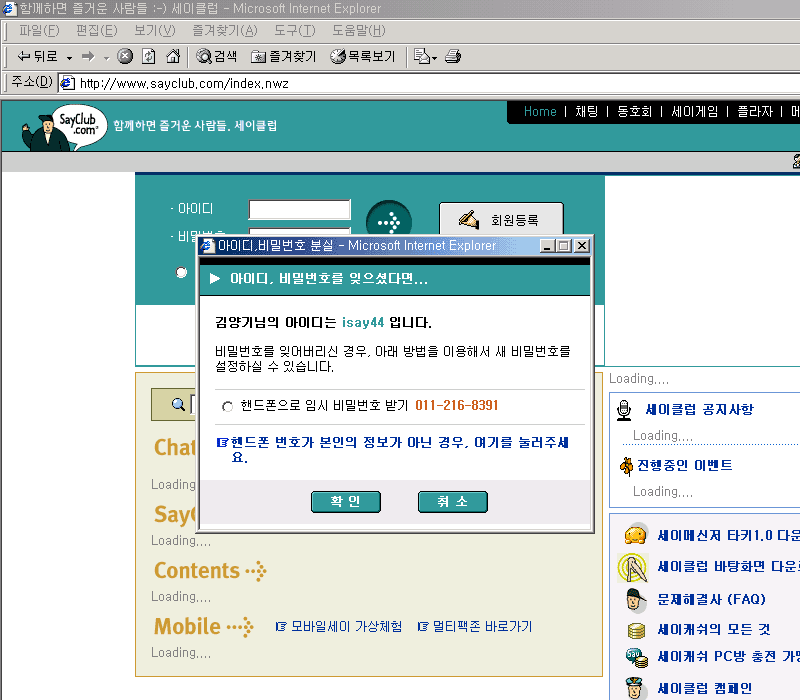Open 세이캐쉬 PC방 충전 link

point(728,656)
